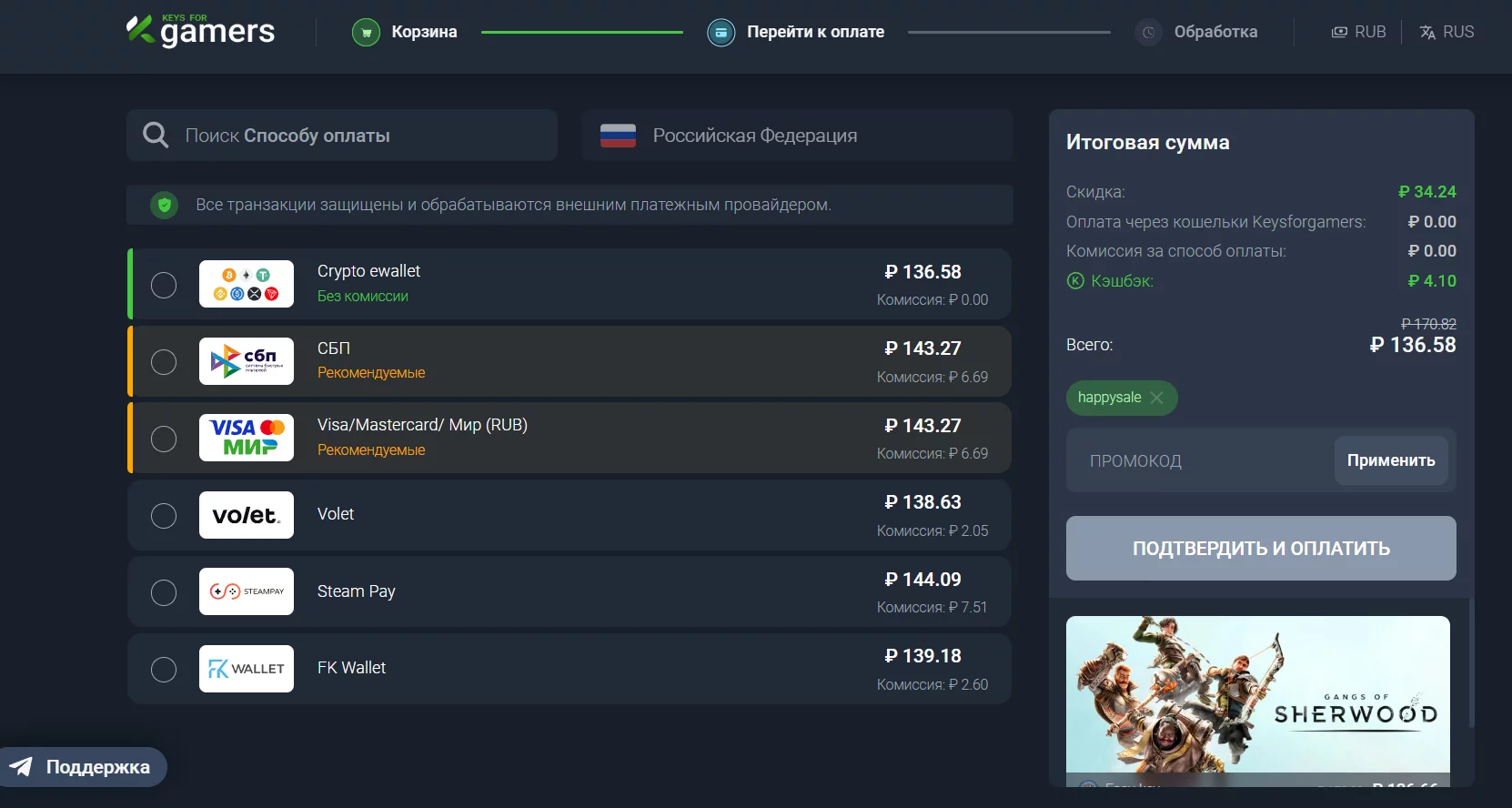Go back to the Корзина step
The height and width of the screenshot is (808, 1512).
coord(424,32)
